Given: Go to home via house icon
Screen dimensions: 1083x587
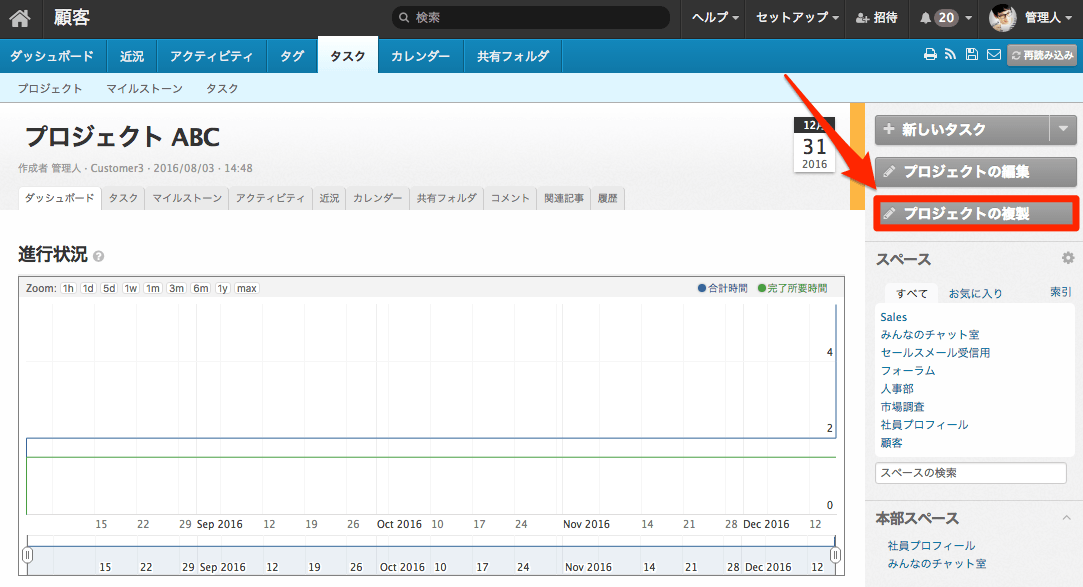Looking at the screenshot, I should (20, 18).
